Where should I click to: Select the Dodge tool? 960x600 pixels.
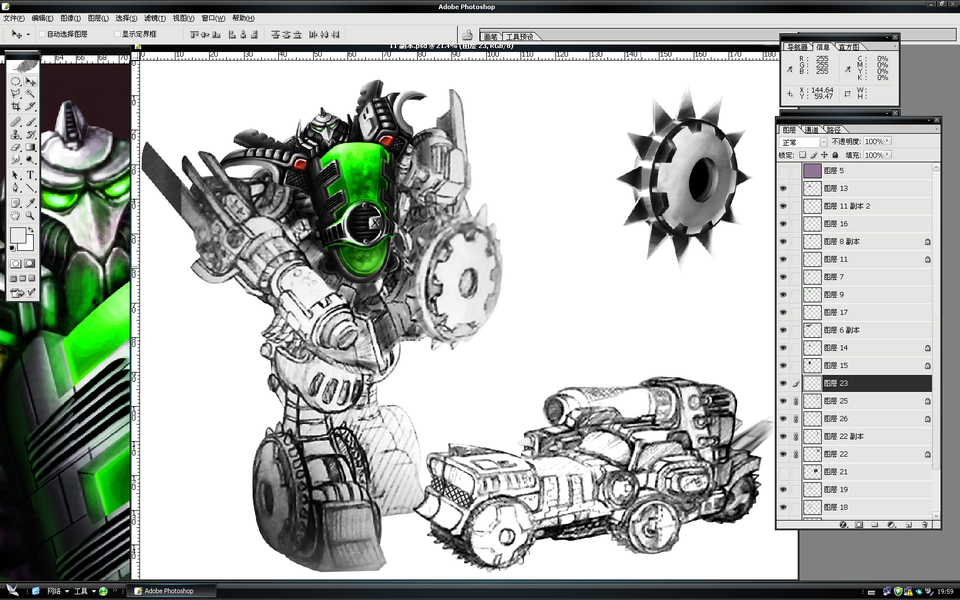30,159
